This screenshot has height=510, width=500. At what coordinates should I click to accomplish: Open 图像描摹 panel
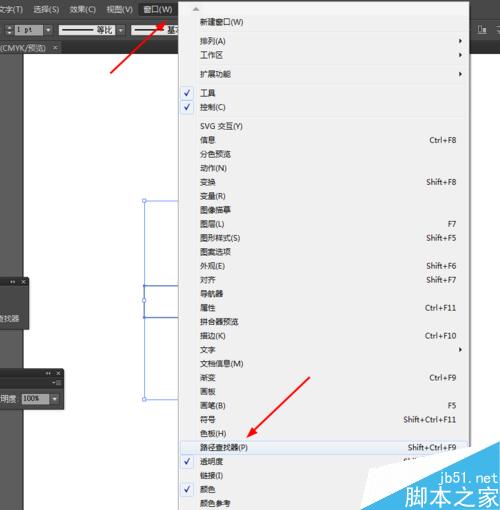pyautogui.click(x=324, y=210)
